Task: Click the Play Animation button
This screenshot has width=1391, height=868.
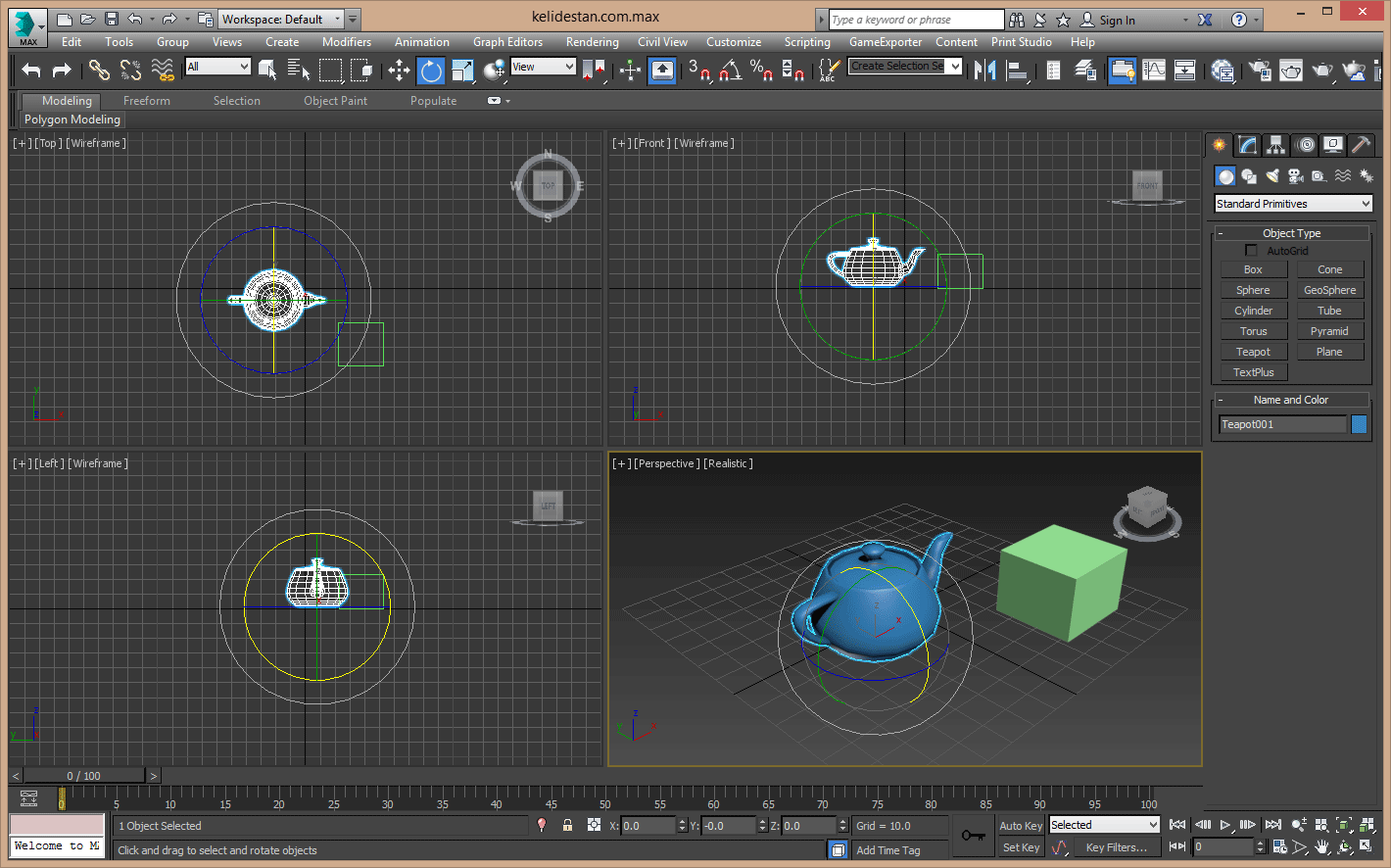Action: tap(1225, 825)
